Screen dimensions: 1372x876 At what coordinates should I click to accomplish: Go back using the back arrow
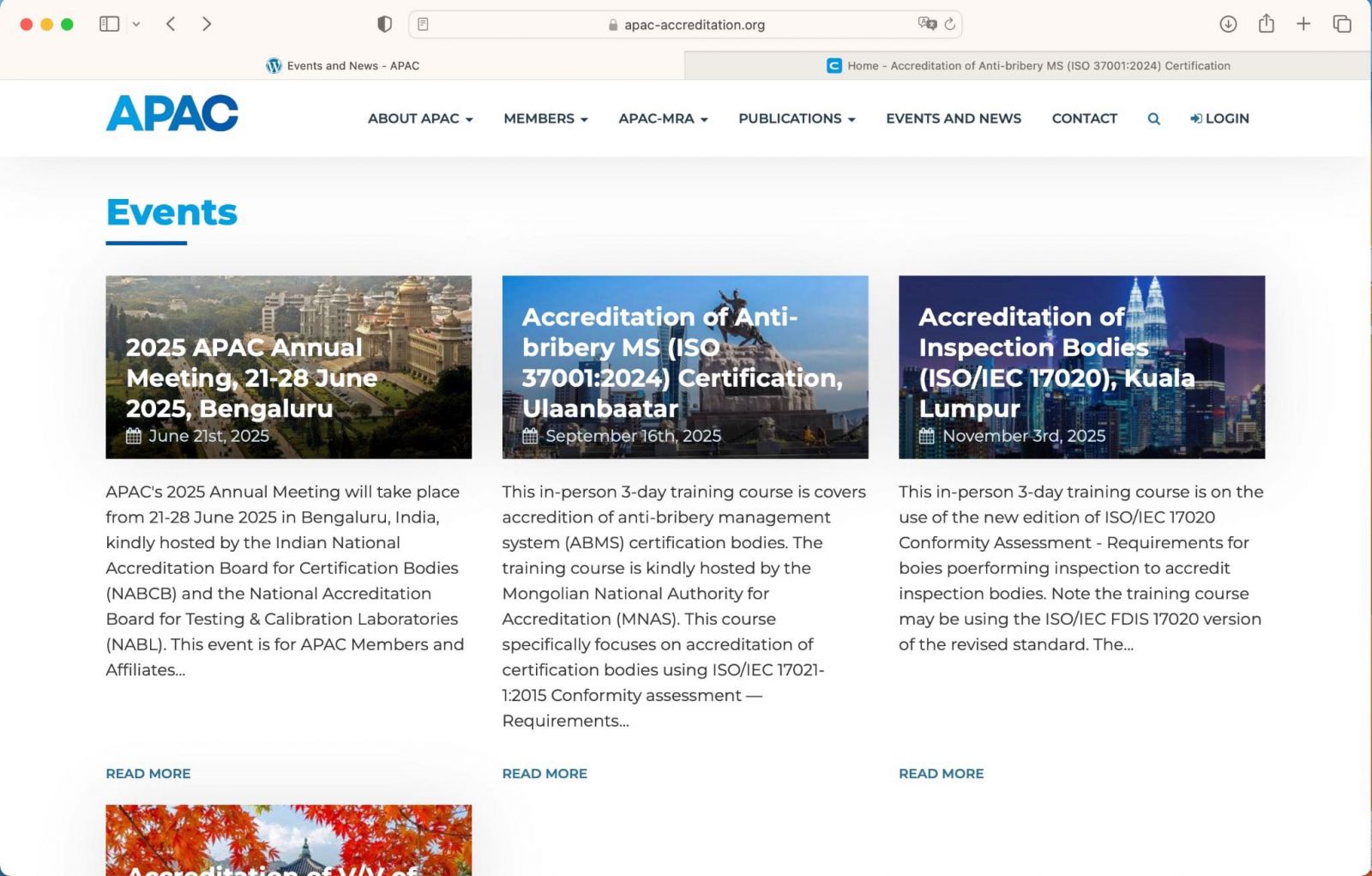(x=171, y=24)
